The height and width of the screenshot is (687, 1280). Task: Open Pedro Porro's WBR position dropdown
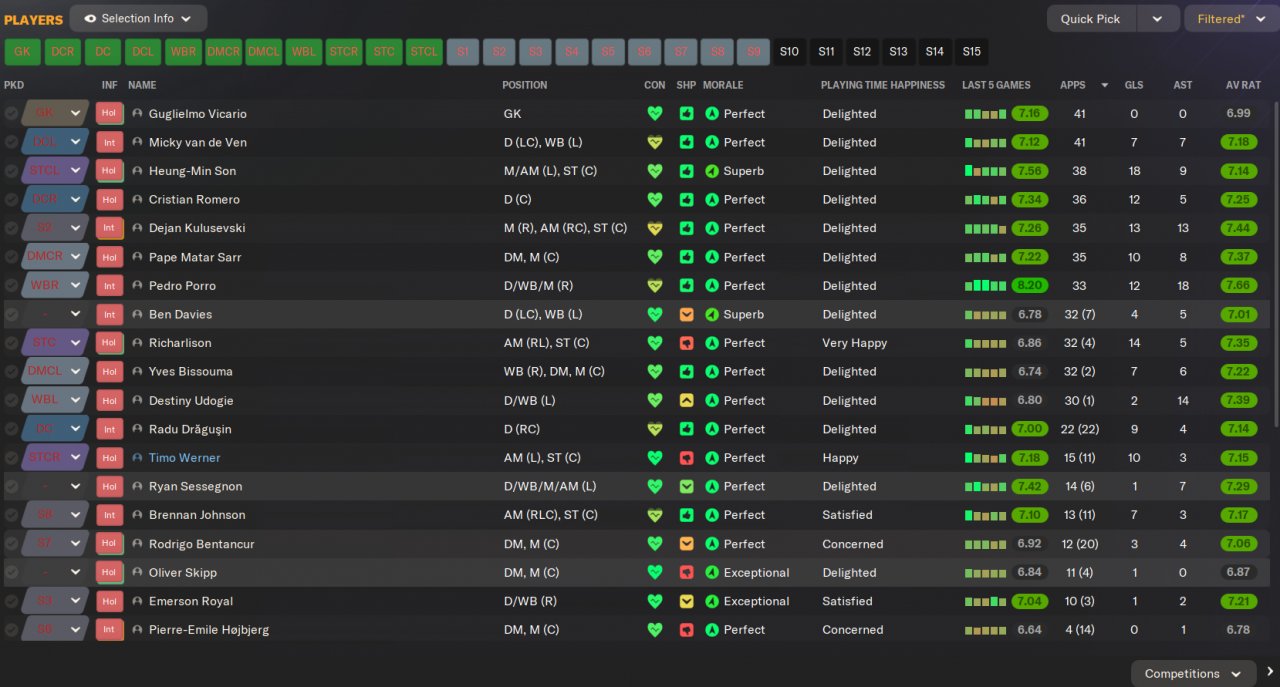point(55,286)
